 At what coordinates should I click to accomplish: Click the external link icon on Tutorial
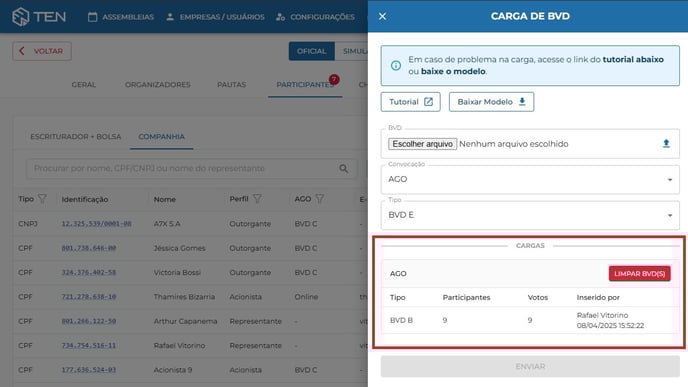coord(428,102)
